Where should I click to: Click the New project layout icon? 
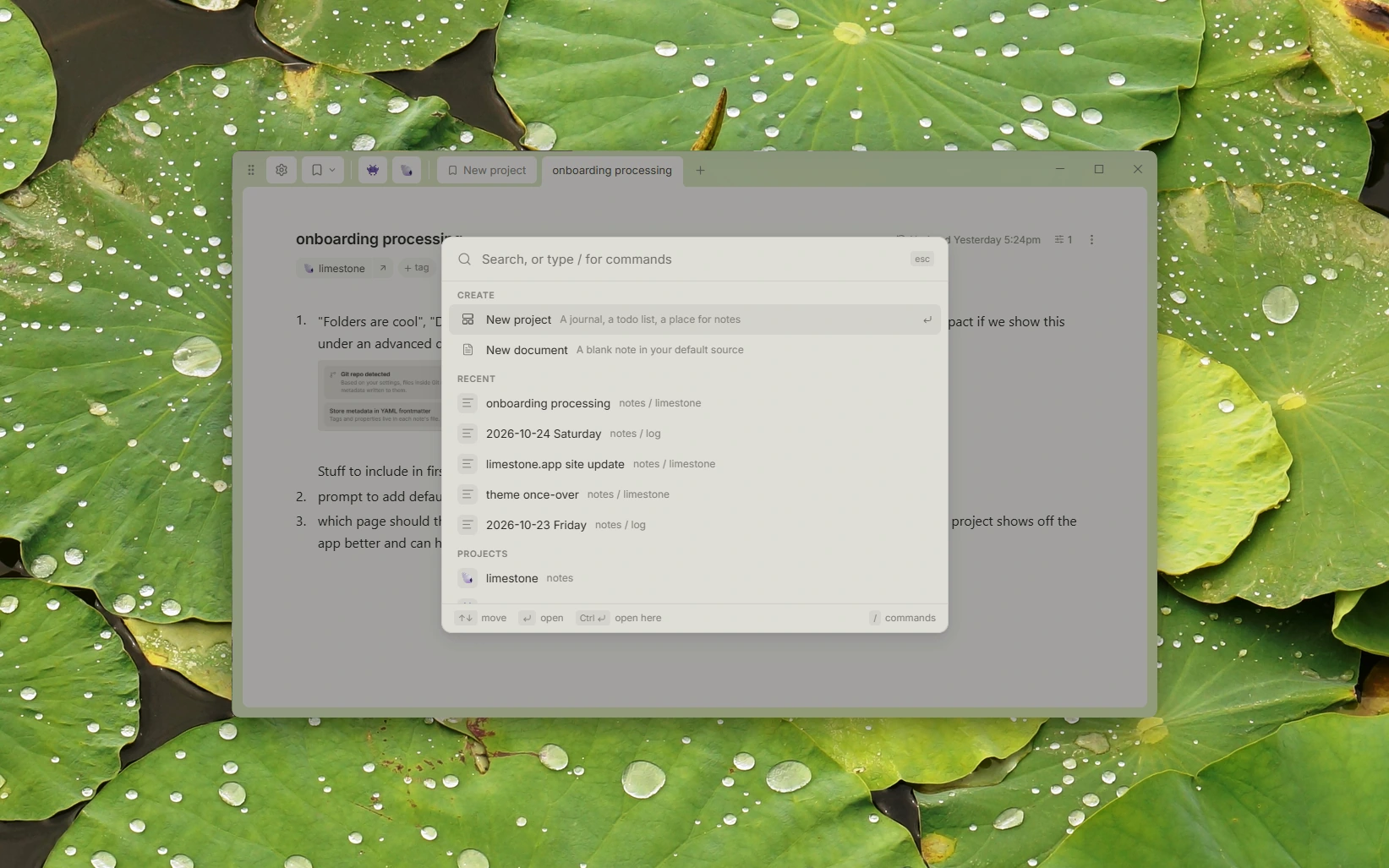coord(468,319)
